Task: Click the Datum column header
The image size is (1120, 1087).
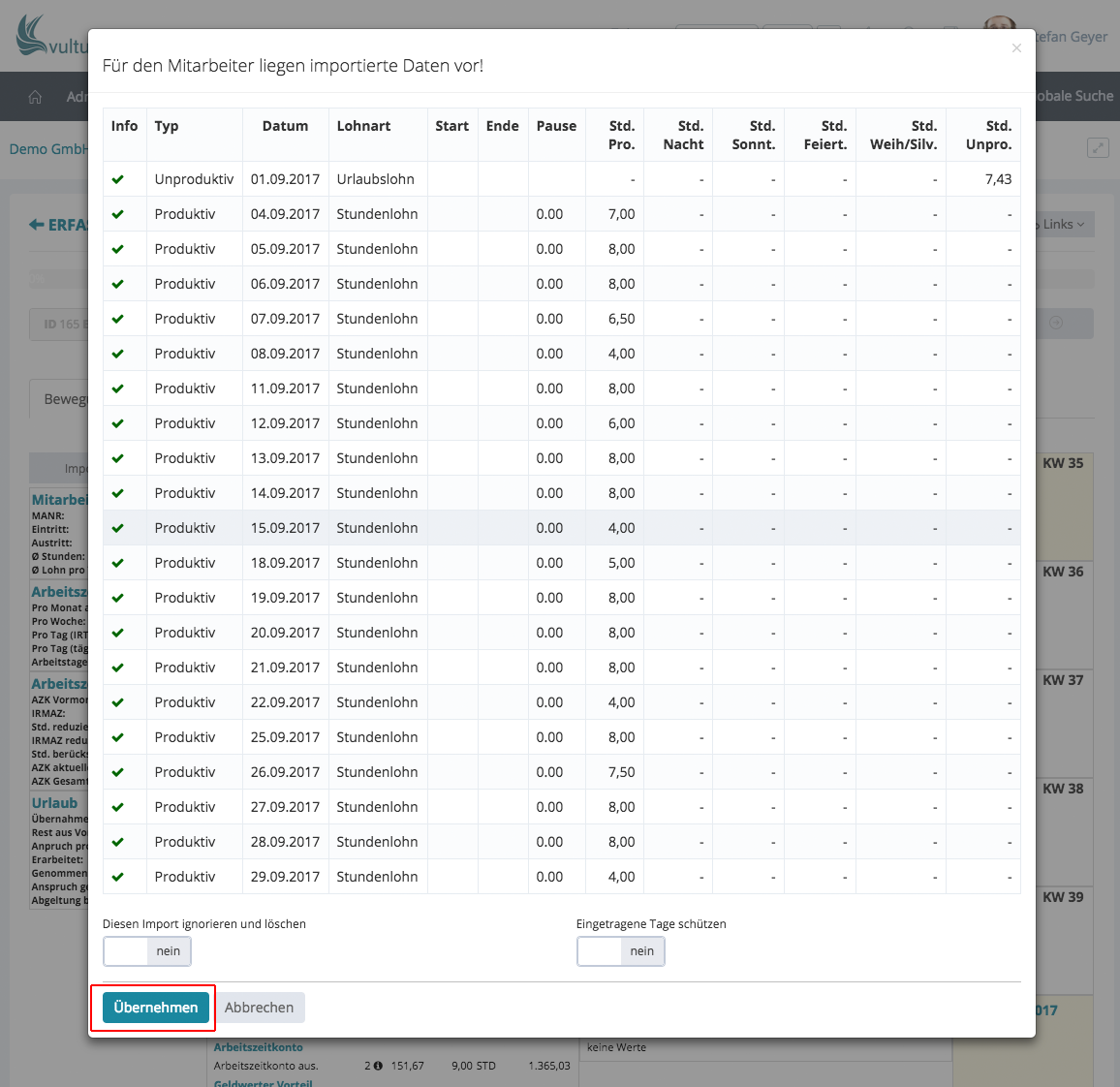Action: coord(285,126)
